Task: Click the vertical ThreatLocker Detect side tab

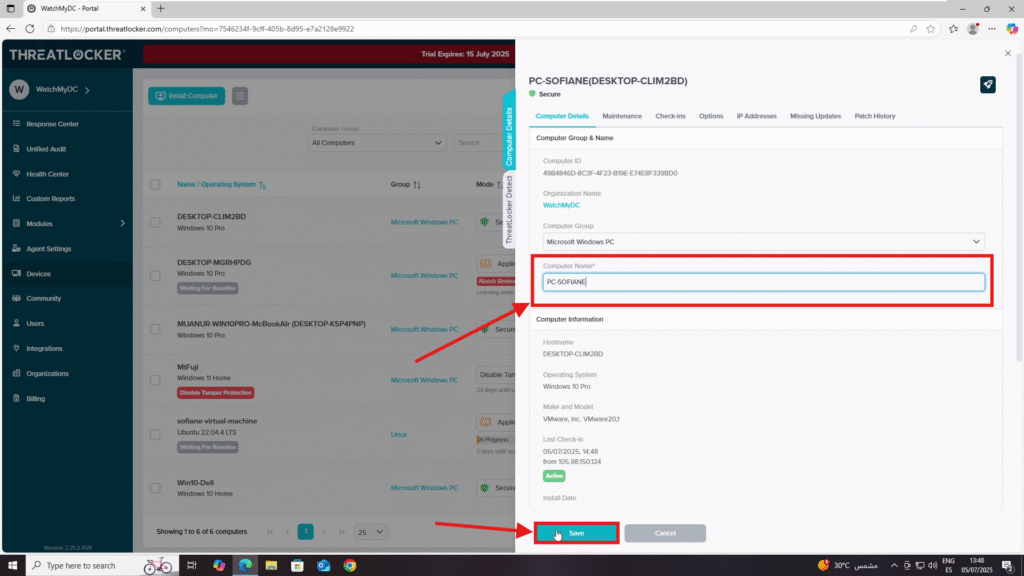Action: coord(509,209)
